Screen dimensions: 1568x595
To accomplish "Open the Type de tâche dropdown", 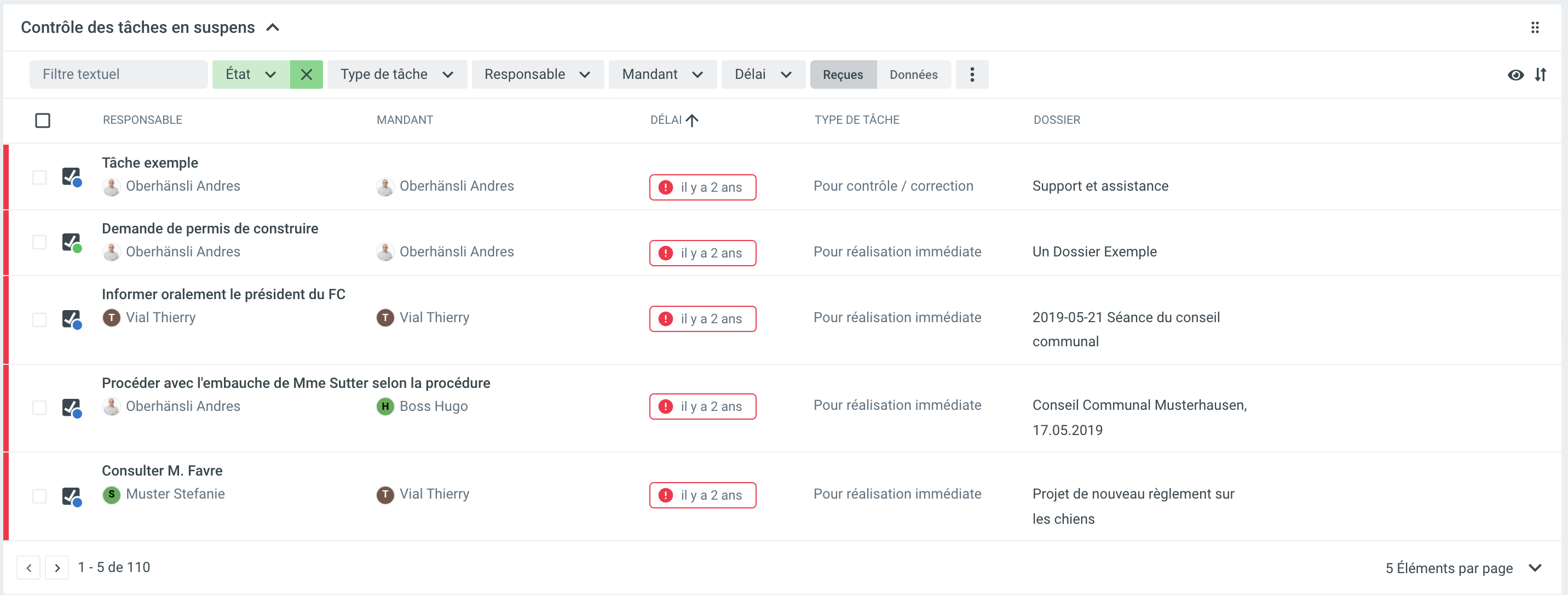I will pyautogui.click(x=396, y=75).
